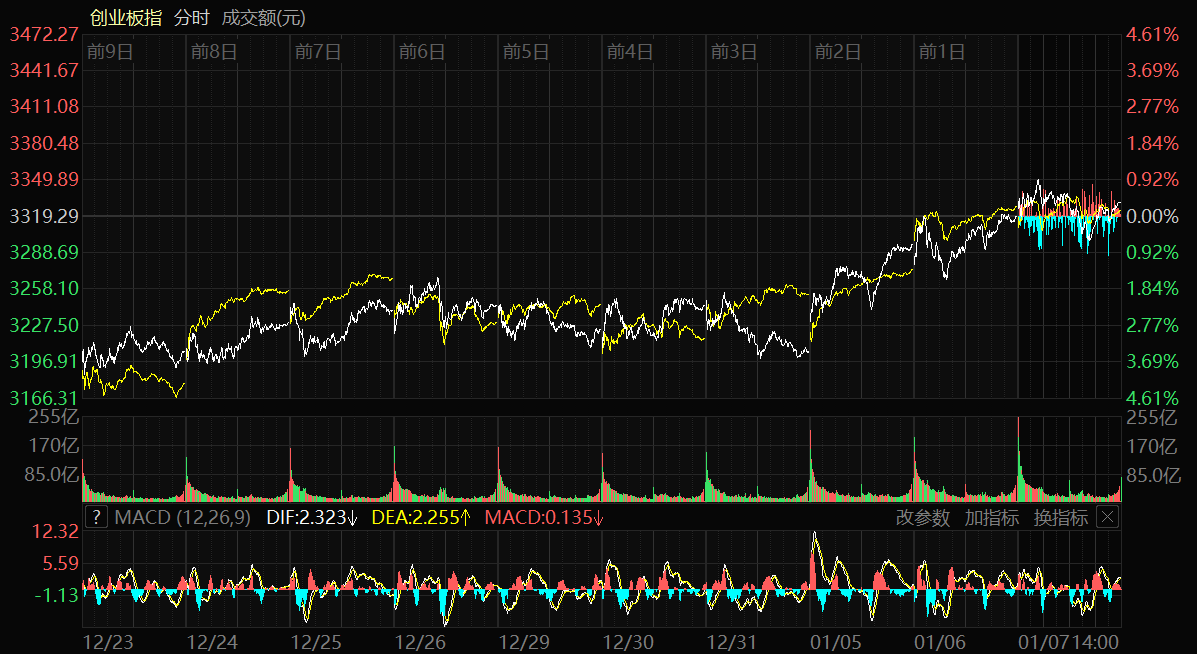Click the 3319.29 baseline price label
Viewport: 1197px width, 654px height.
44,216
